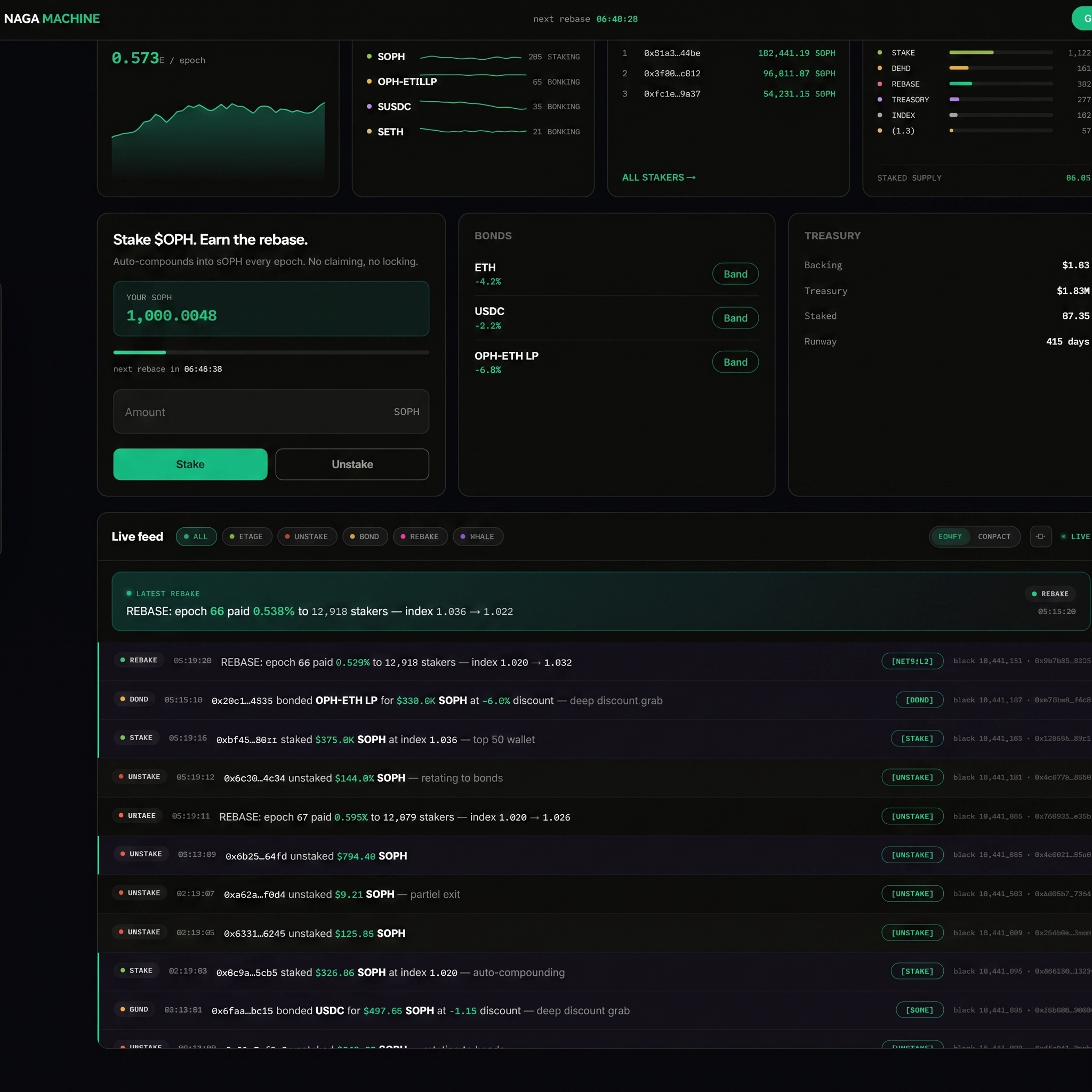Viewport: 1092px width, 1092px height.
Task: Click the REBAKE badge in the latest rebake banner
Action: click(x=1049, y=593)
